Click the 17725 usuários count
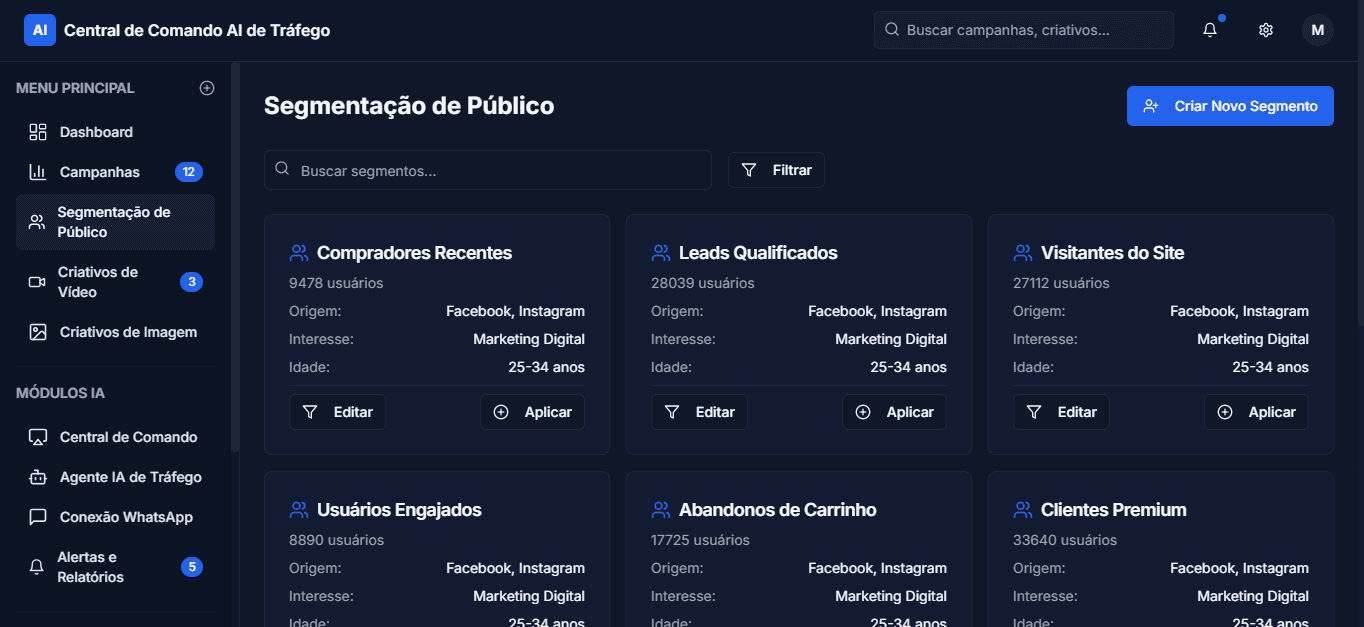Image resolution: width=1364 pixels, height=627 pixels. pos(700,540)
